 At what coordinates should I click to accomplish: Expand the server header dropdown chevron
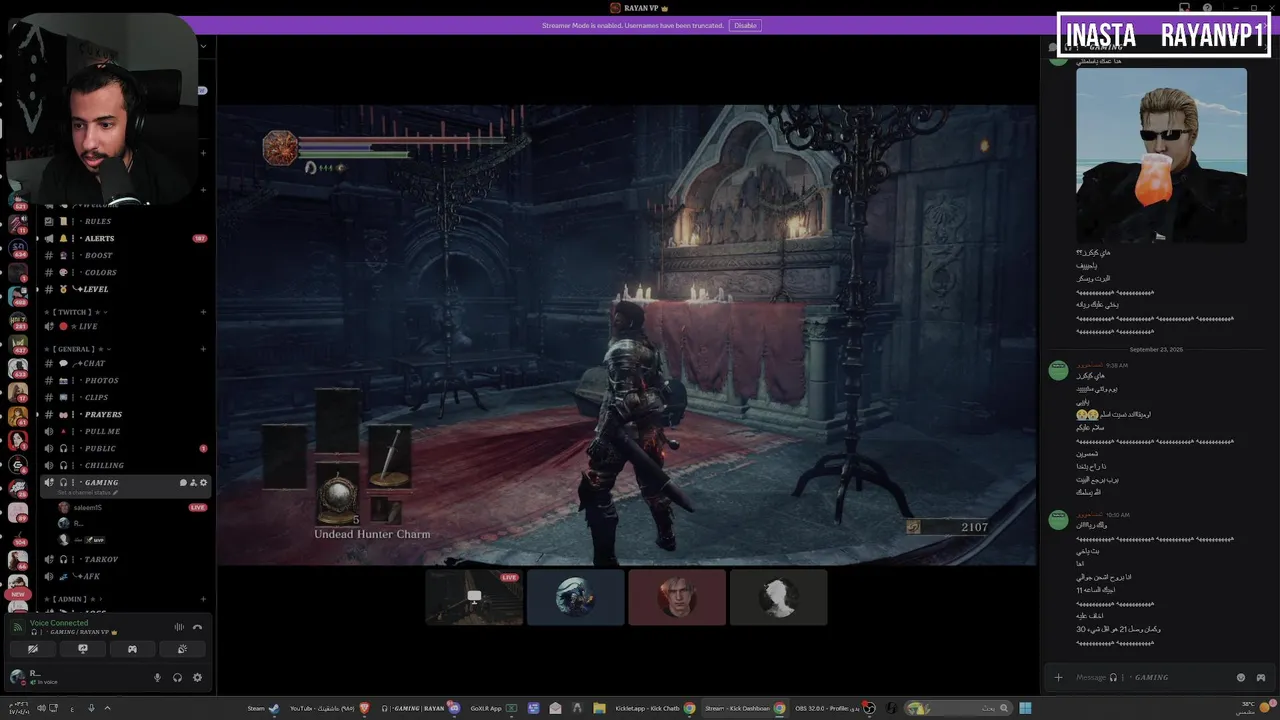[x=203, y=45]
